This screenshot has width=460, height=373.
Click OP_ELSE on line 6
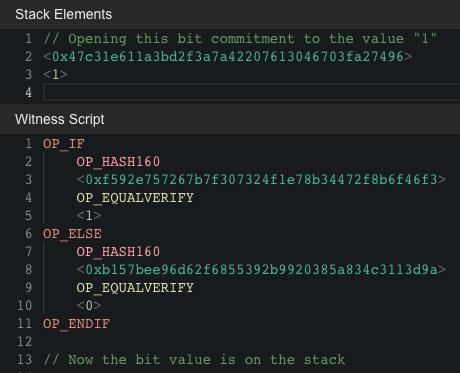(72, 234)
